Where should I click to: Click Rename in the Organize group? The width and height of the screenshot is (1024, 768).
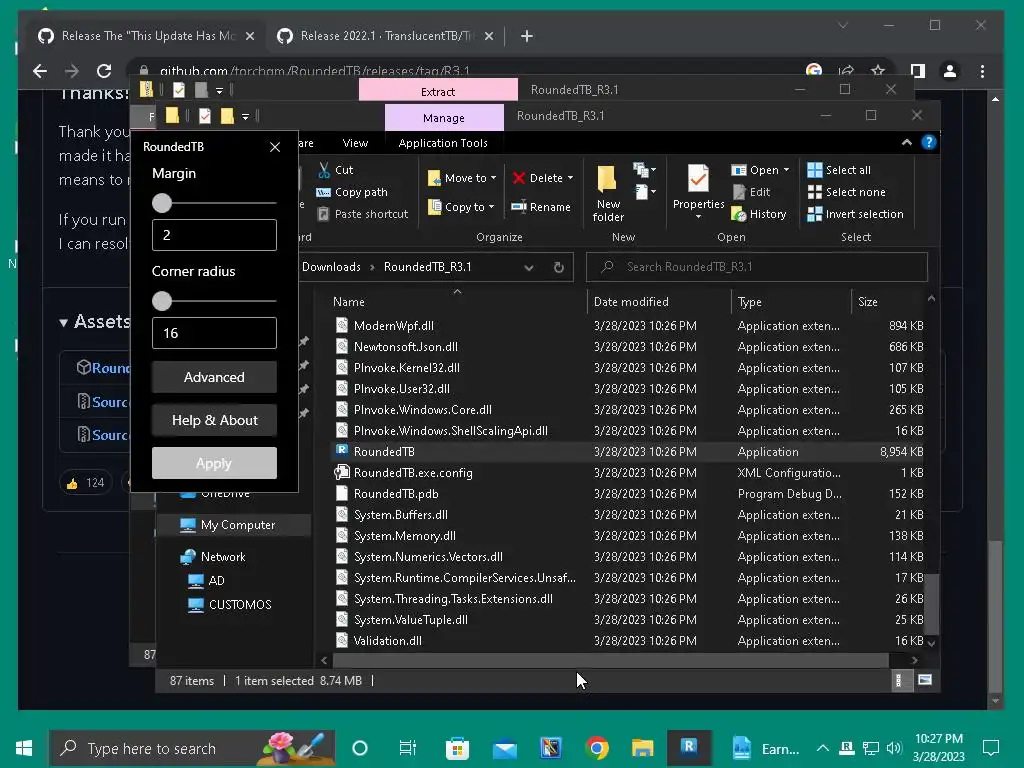(541, 207)
